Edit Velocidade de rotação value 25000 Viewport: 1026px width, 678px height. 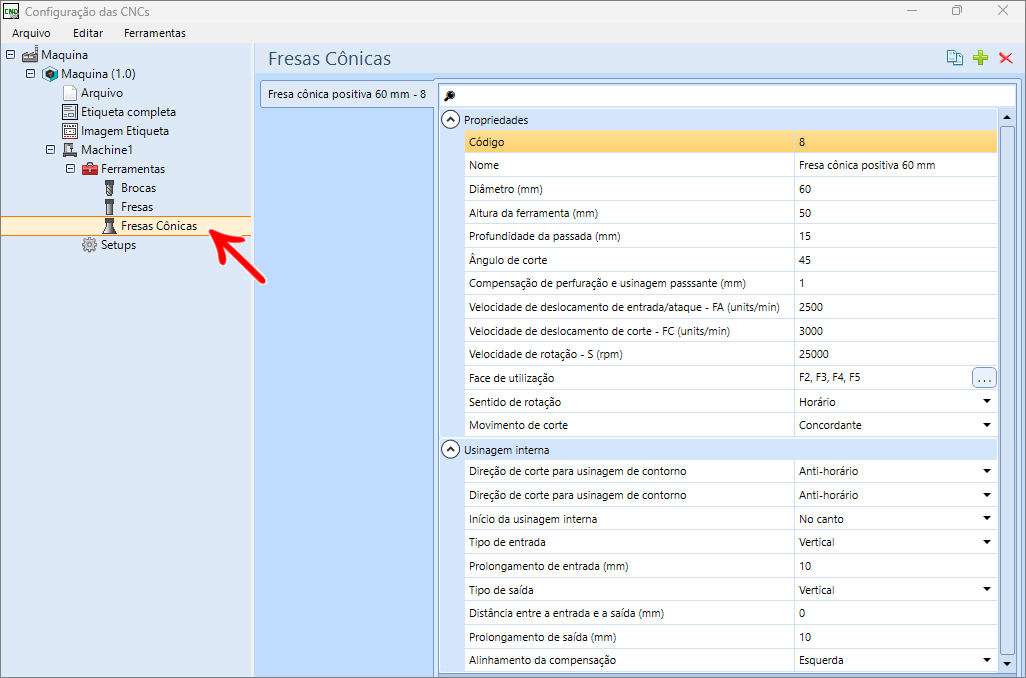point(895,354)
